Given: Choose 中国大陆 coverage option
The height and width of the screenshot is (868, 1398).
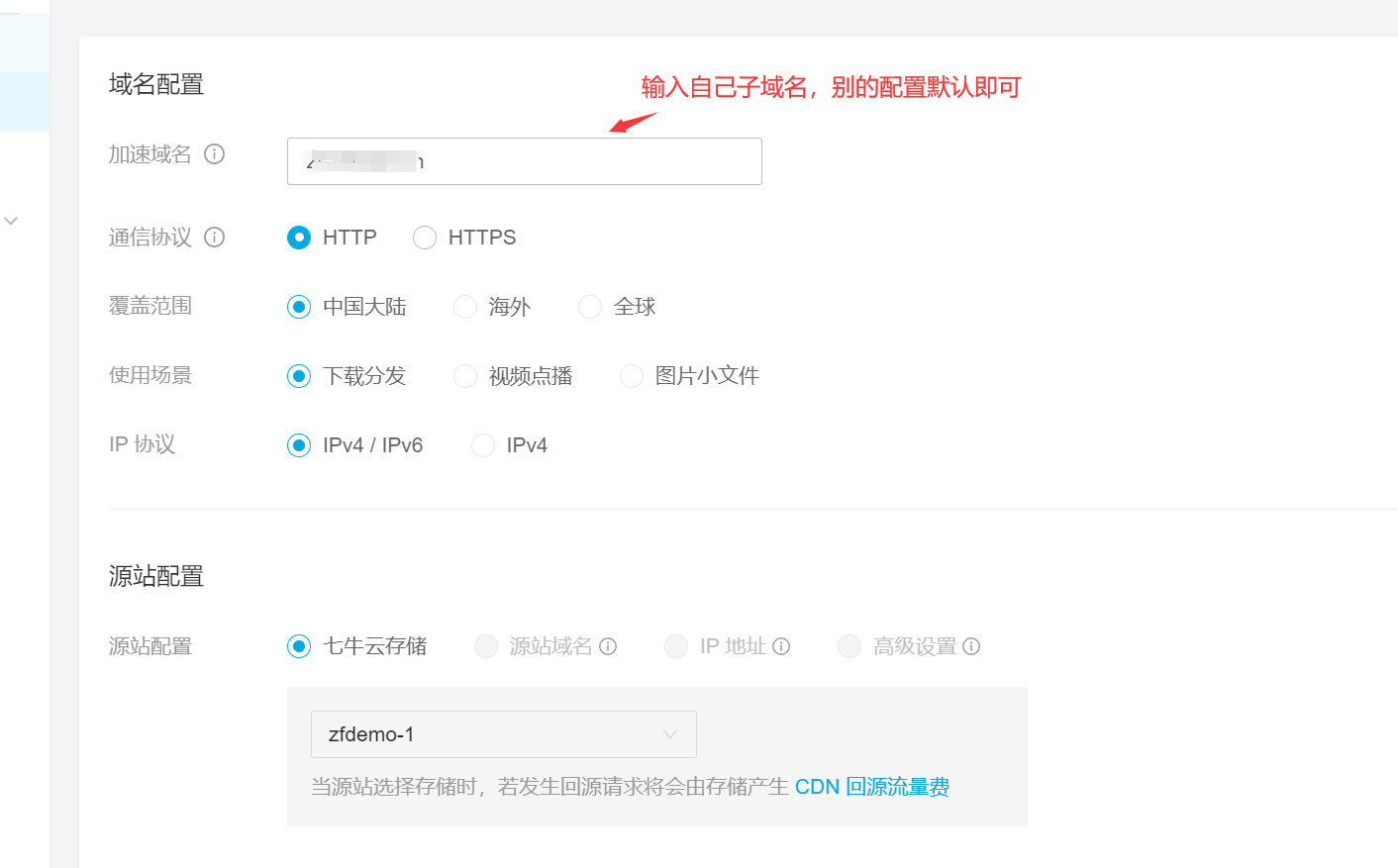Looking at the screenshot, I should point(299,307).
